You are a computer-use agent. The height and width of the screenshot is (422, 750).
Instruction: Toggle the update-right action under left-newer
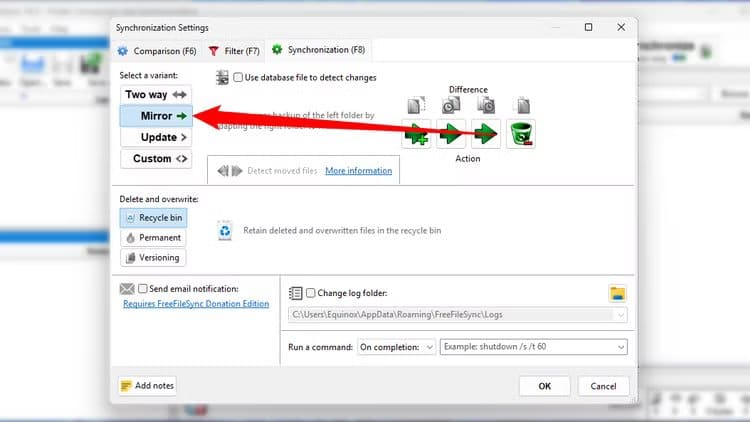[451, 134]
